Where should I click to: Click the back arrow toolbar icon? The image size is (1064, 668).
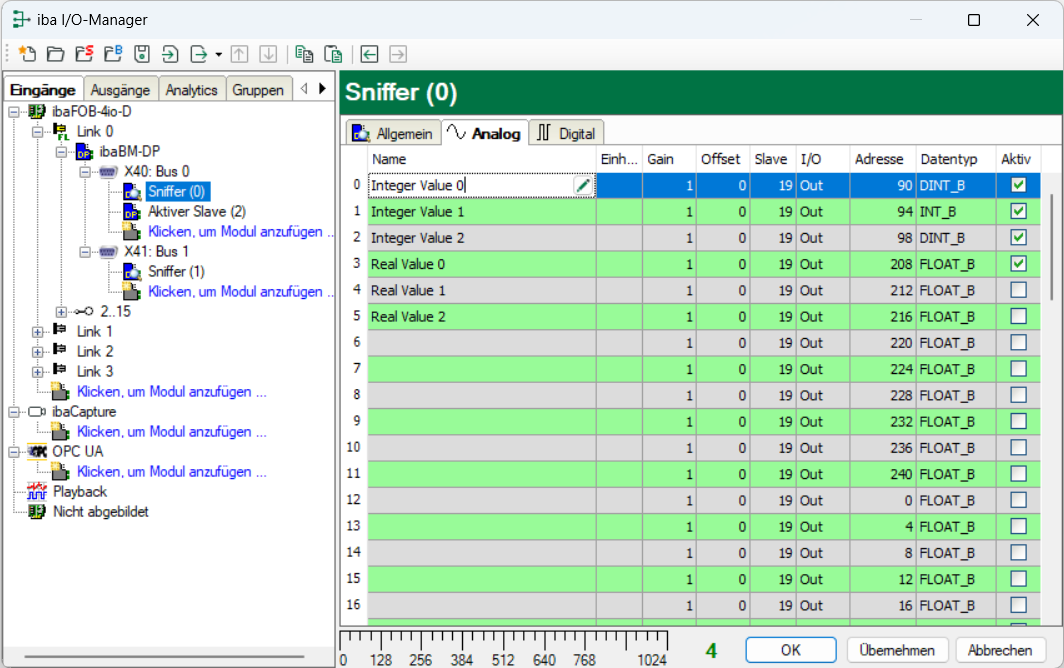tap(369, 54)
